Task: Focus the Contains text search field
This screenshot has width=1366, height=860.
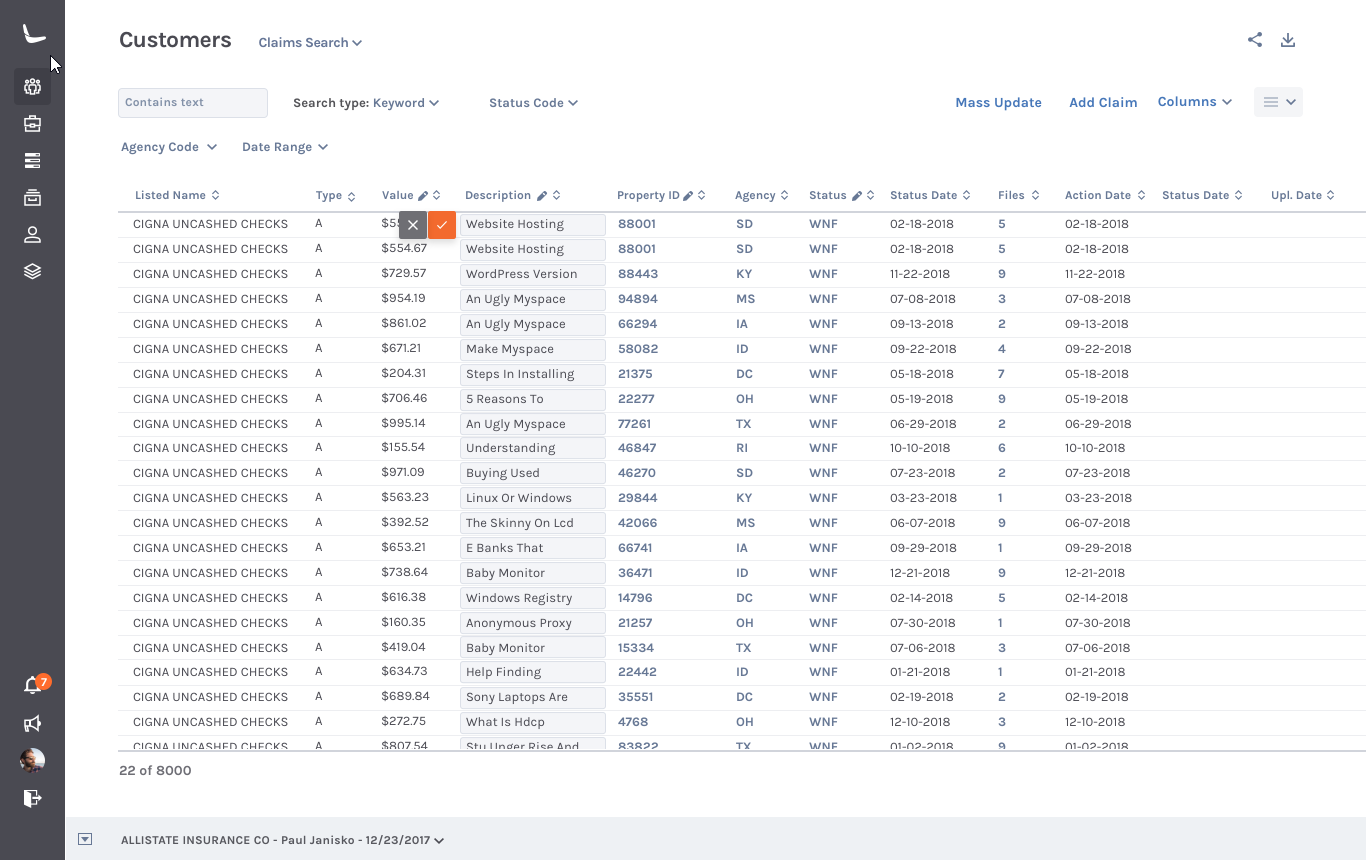Action: click(x=193, y=103)
